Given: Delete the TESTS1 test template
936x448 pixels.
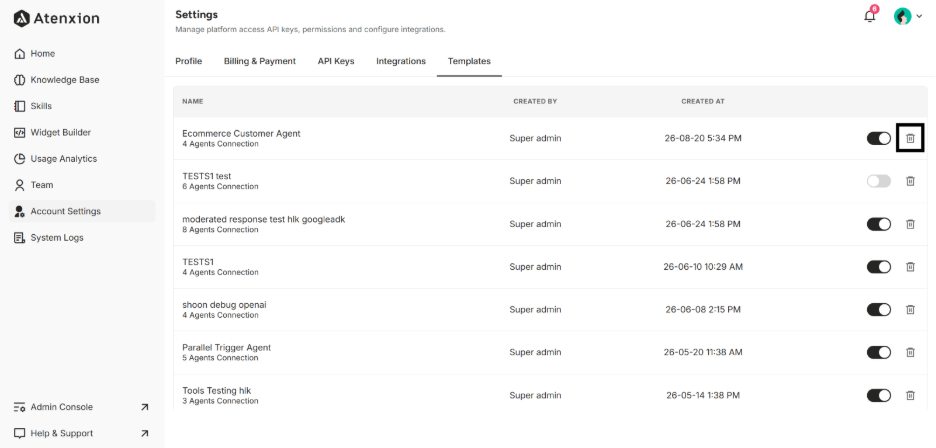Looking at the screenshot, I should coord(910,181).
